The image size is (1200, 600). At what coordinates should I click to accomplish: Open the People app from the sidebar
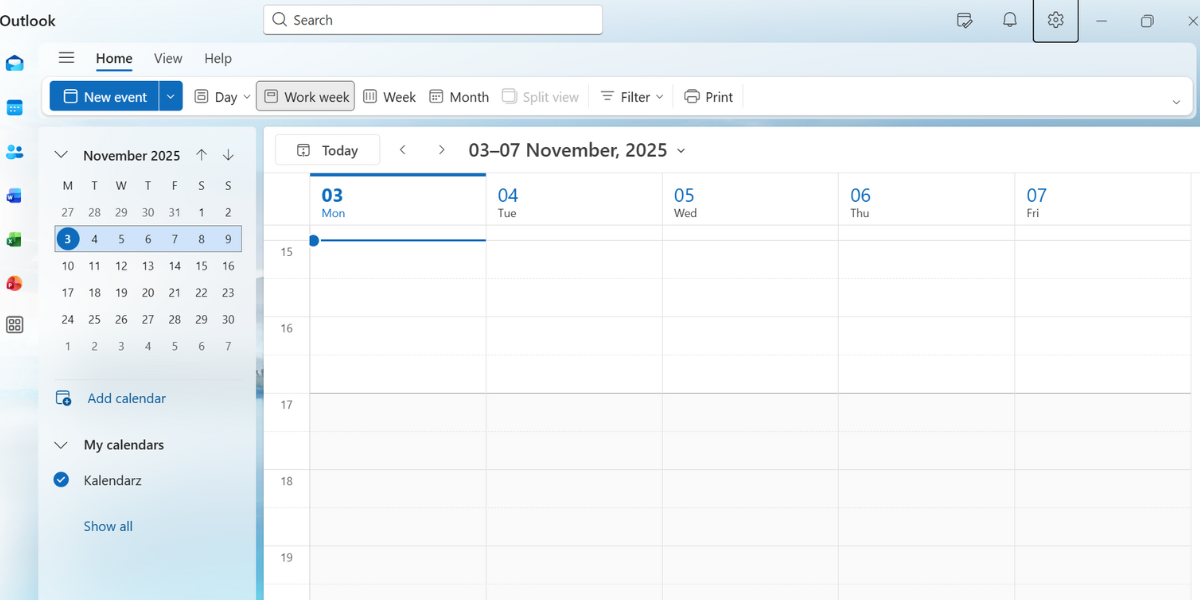[14, 152]
